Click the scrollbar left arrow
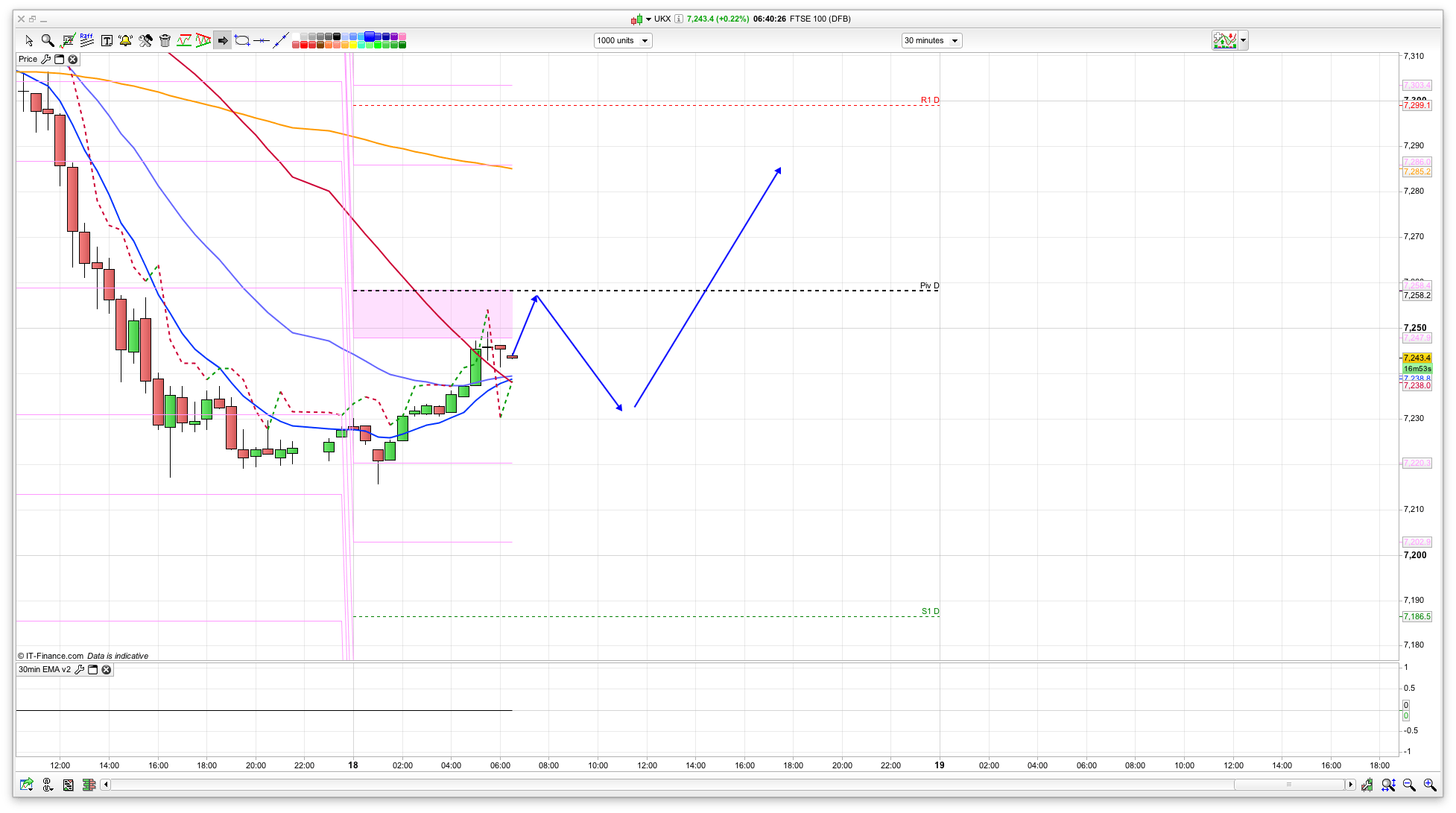Viewport: 1456px width, 813px height. pyautogui.click(x=106, y=785)
